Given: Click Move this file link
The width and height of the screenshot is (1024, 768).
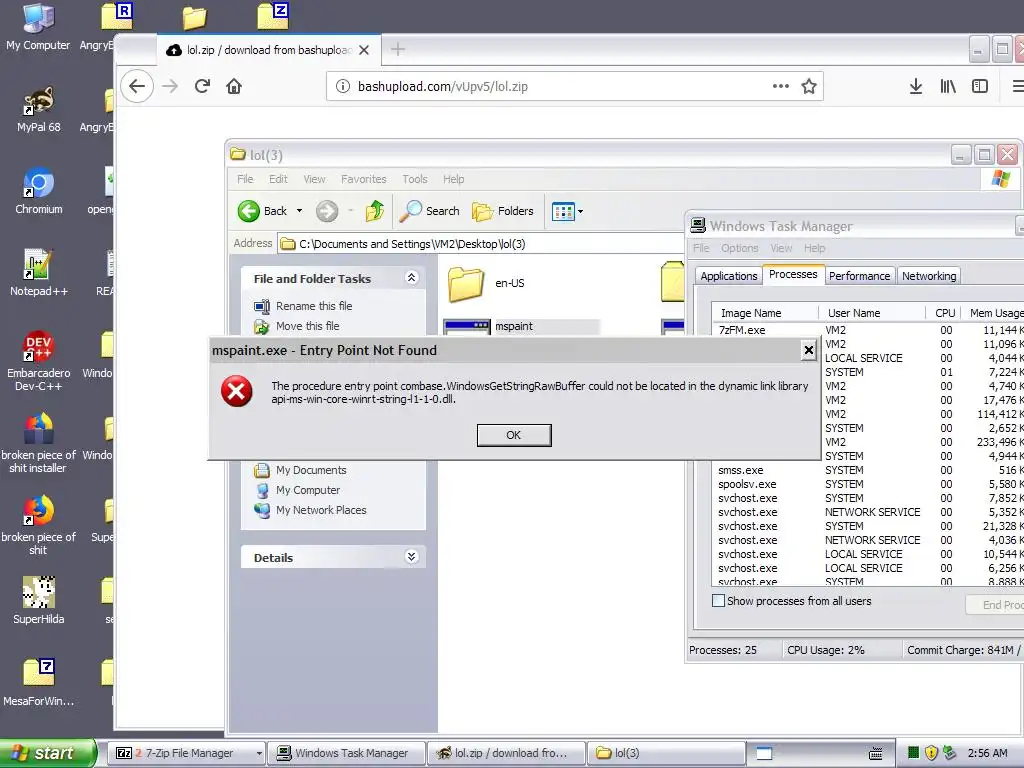Looking at the screenshot, I should click(x=308, y=326).
